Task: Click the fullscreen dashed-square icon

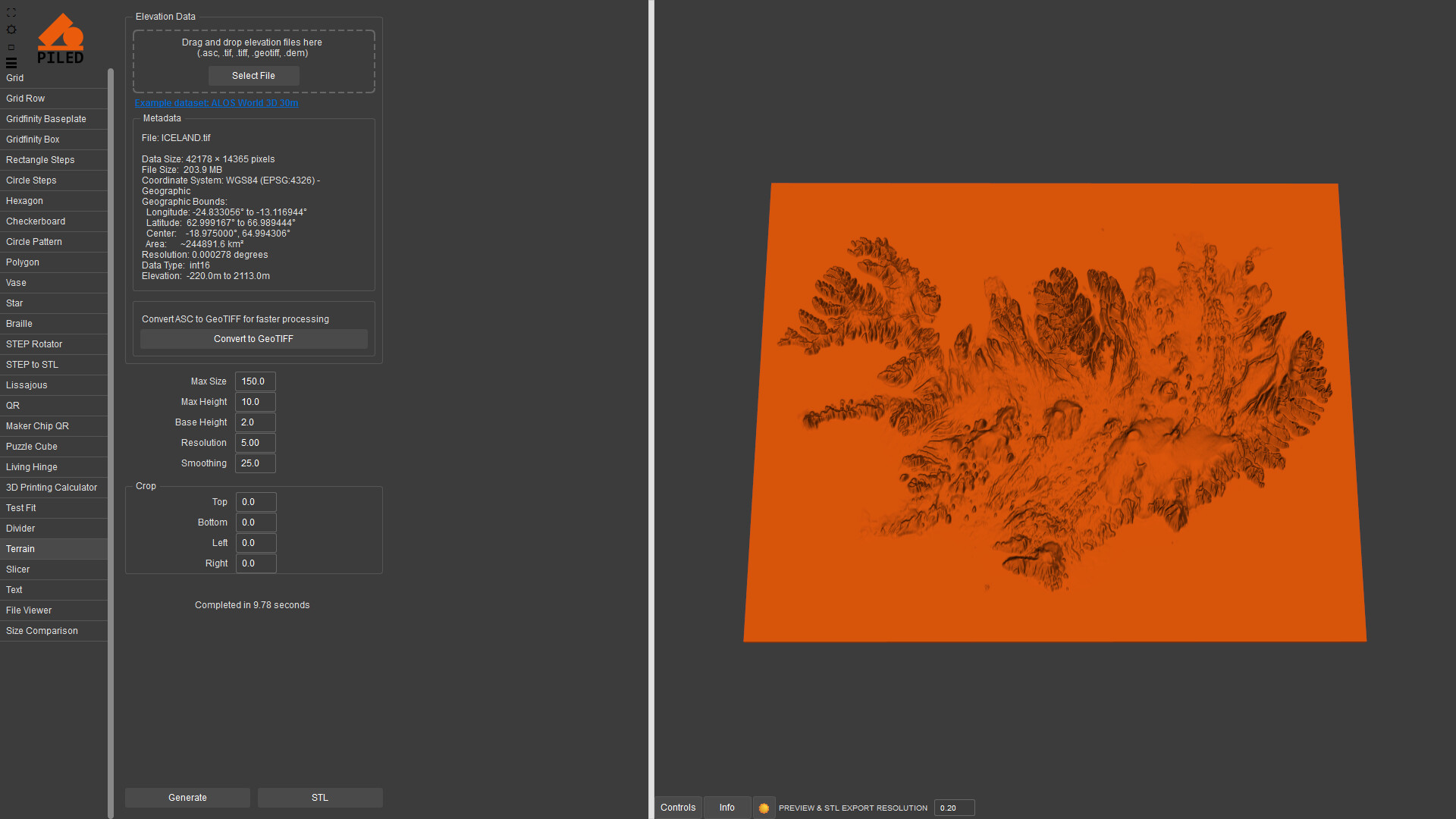Action: (x=11, y=13)
